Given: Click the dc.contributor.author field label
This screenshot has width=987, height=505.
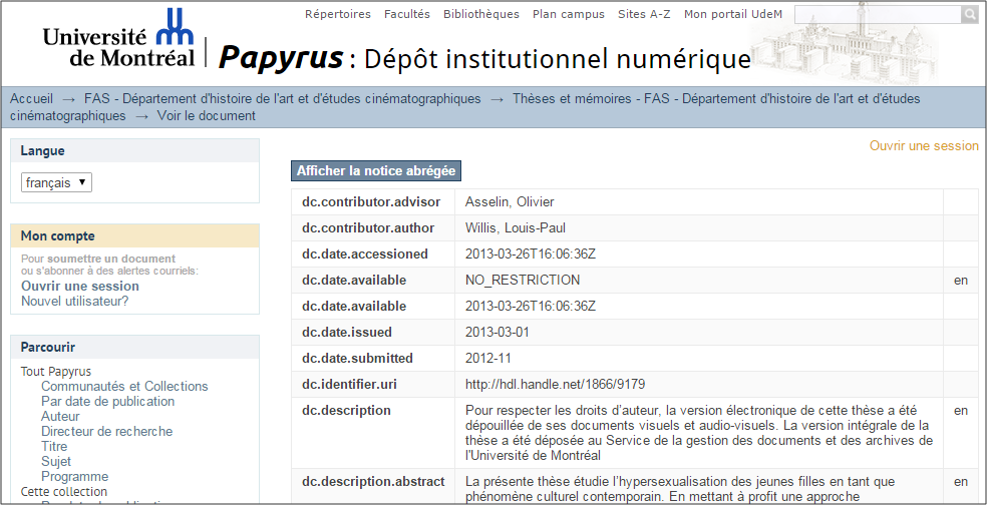Looking at the screenshot, I should pyautogui.click(x=368, y=228).
